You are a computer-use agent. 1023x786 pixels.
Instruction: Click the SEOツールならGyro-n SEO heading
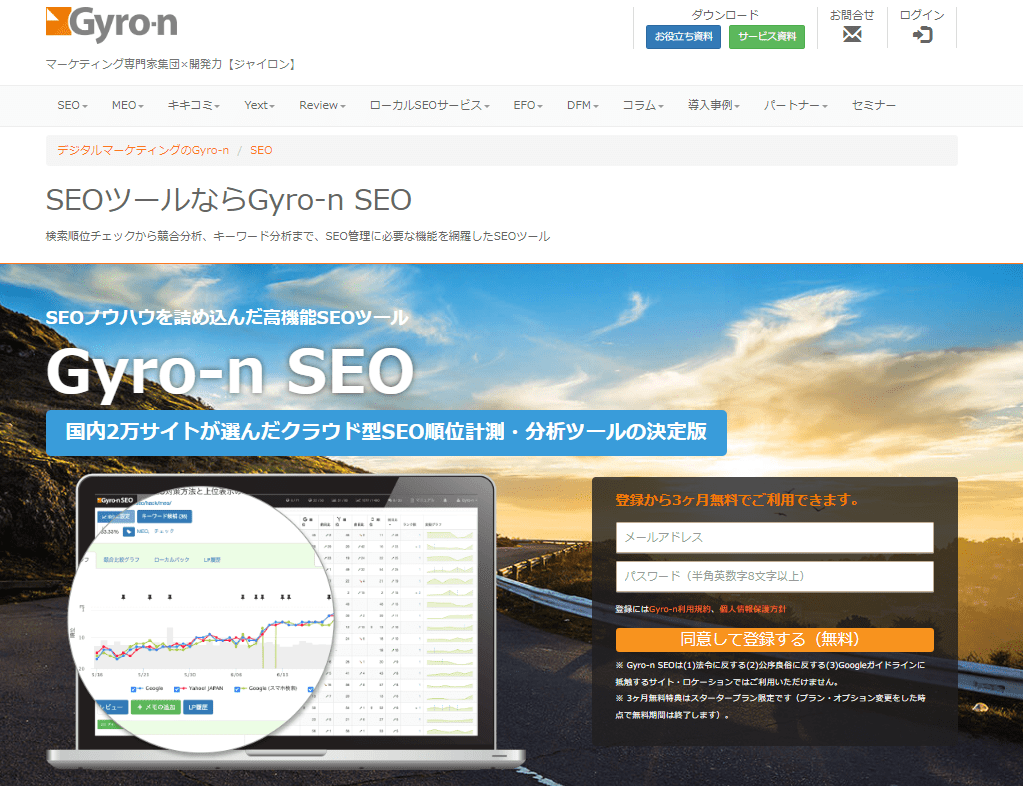click(x=228, y=200)
